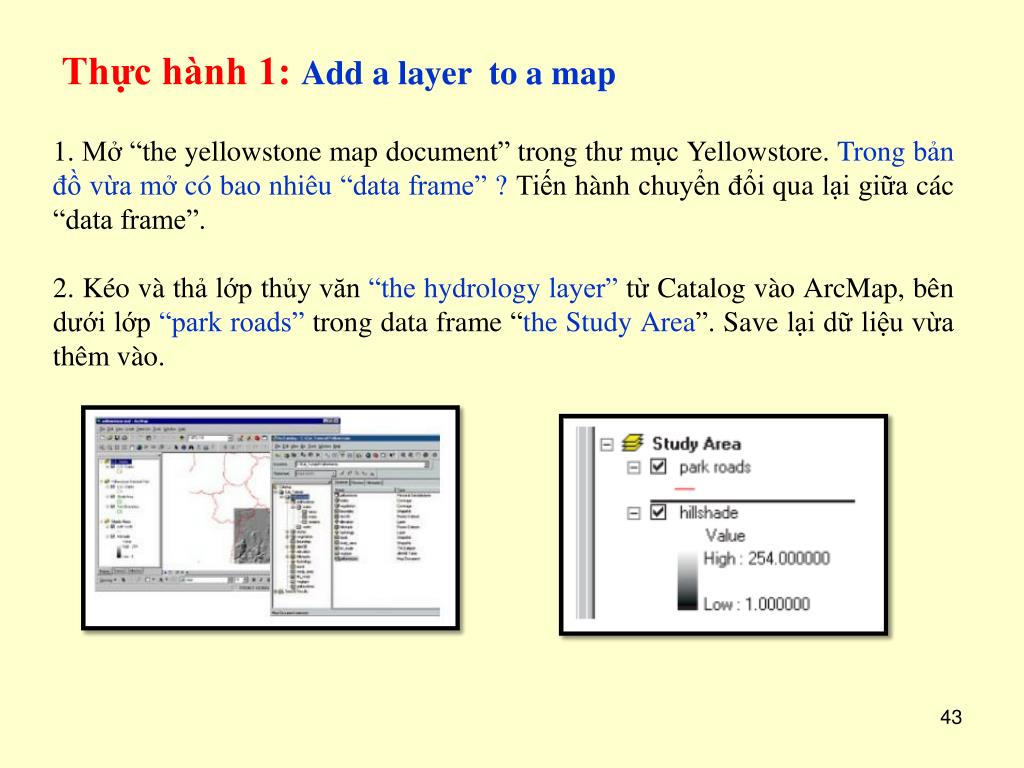Collapse the hillshade layer legend

point(633,513)
